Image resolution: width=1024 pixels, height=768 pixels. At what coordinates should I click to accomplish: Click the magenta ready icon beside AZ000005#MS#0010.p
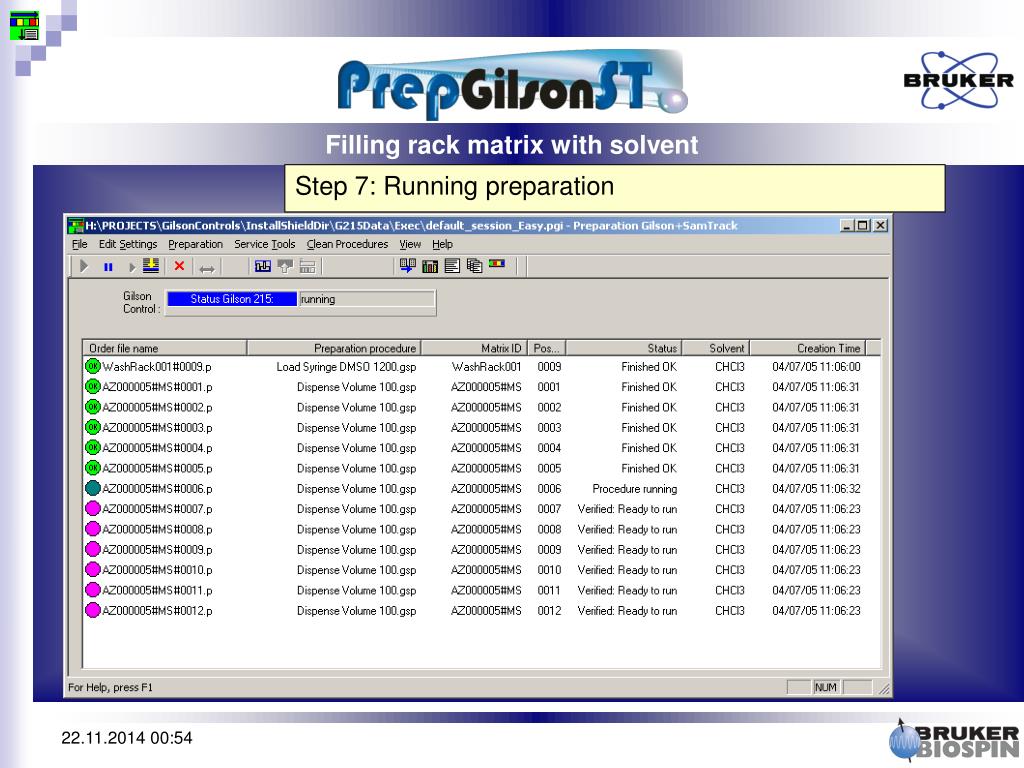coord(93,569)
